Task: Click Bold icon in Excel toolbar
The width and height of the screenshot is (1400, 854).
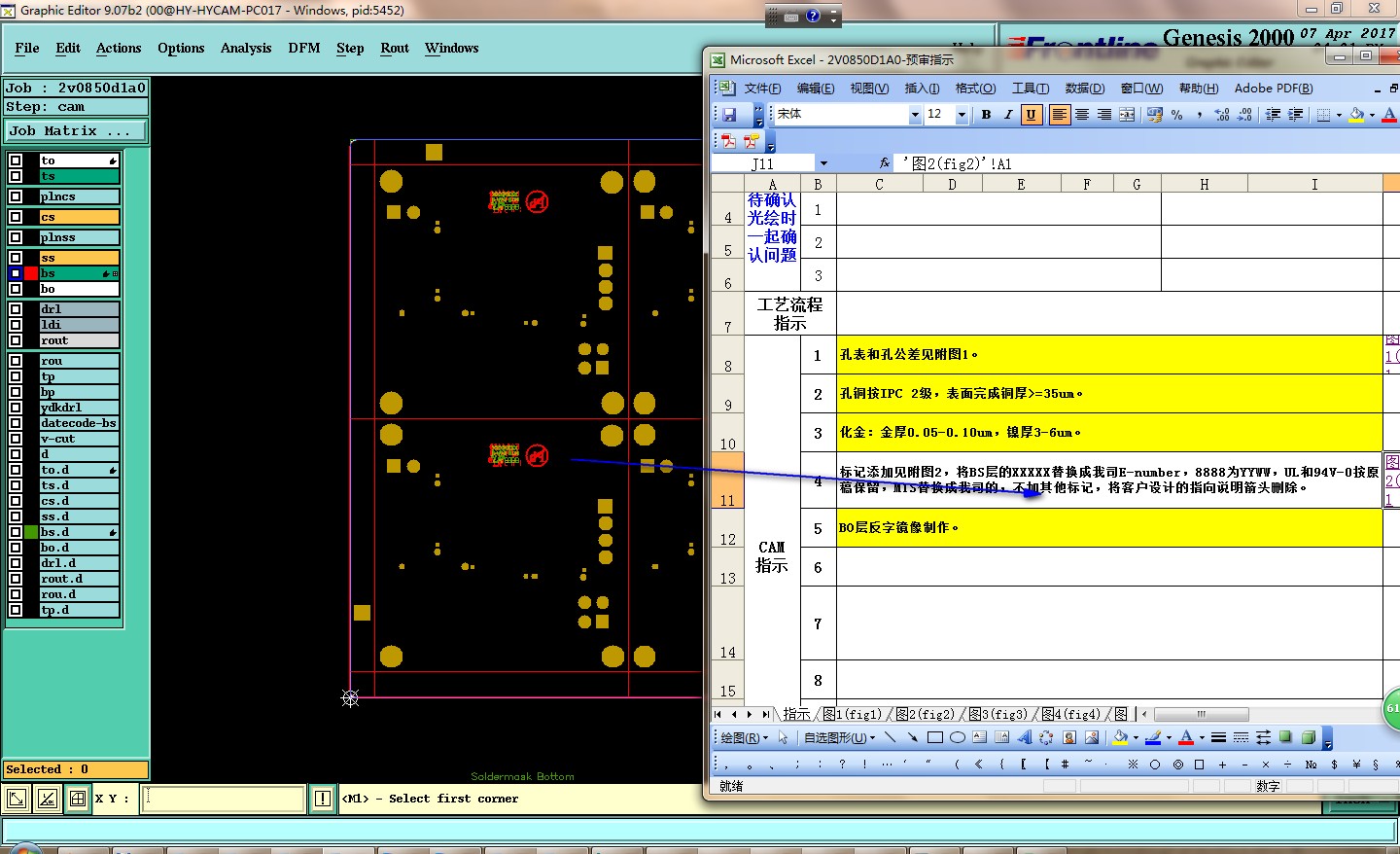Action: pos(986,115)
